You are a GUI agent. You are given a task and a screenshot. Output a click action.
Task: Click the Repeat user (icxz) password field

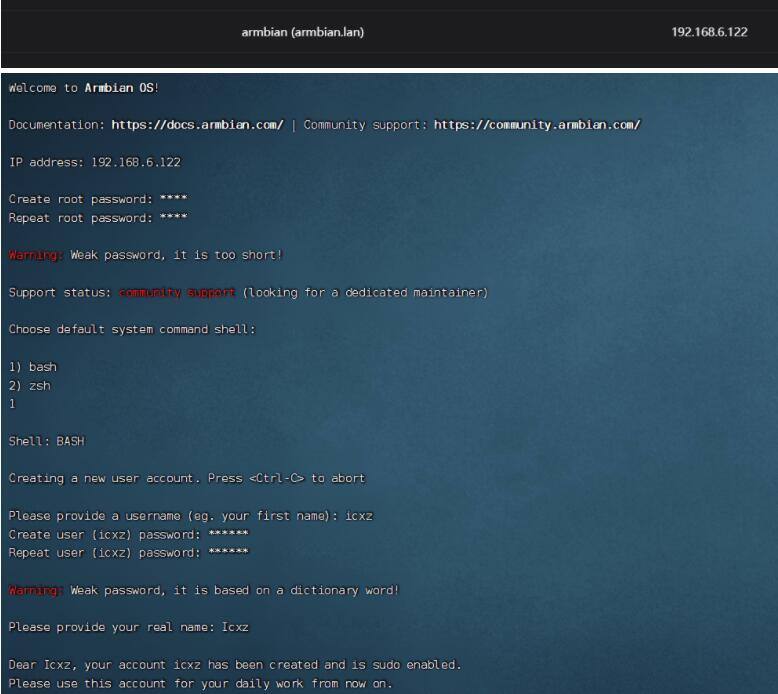click(x=228, y=553)
